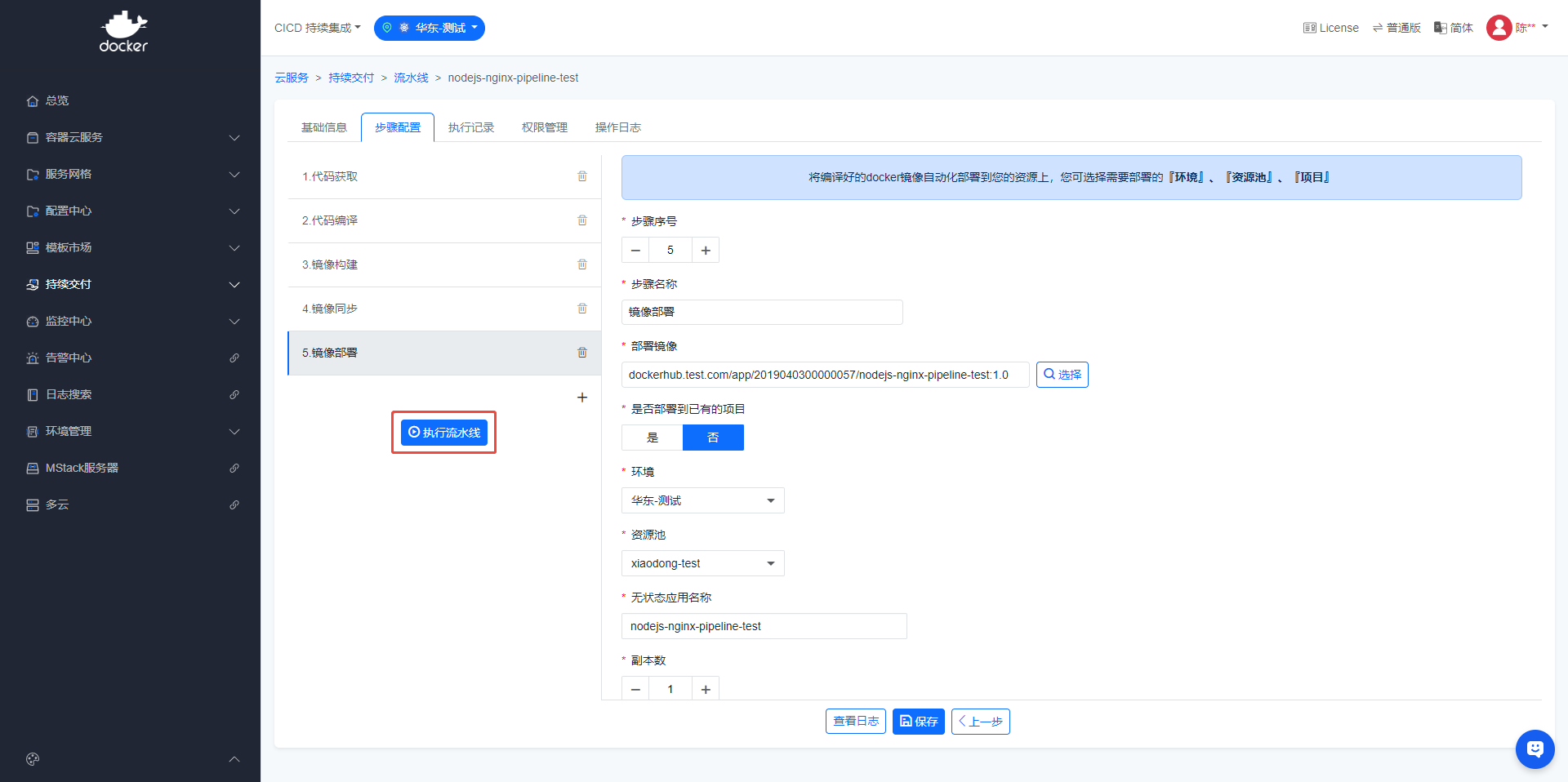Open the 环境 dropdown showing 华东-测试
Image resolution: width=1568 pixels, height=782 pixels.
(702, 500)
